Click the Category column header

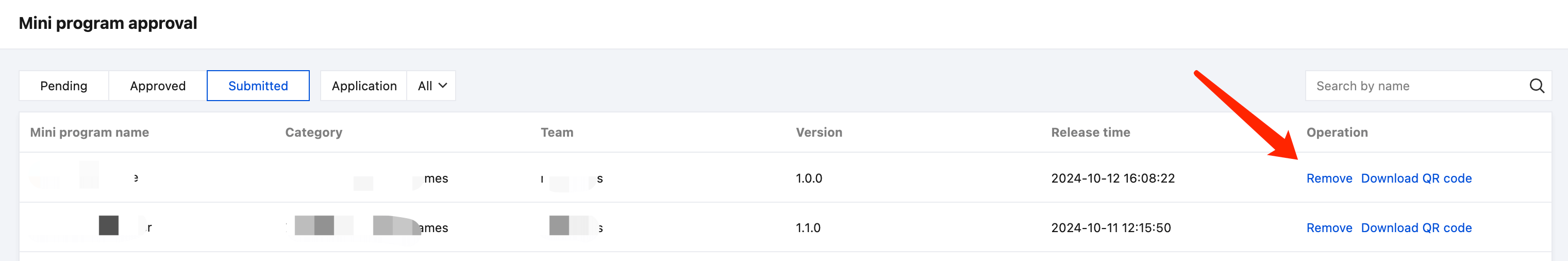(x=313, y=133)
